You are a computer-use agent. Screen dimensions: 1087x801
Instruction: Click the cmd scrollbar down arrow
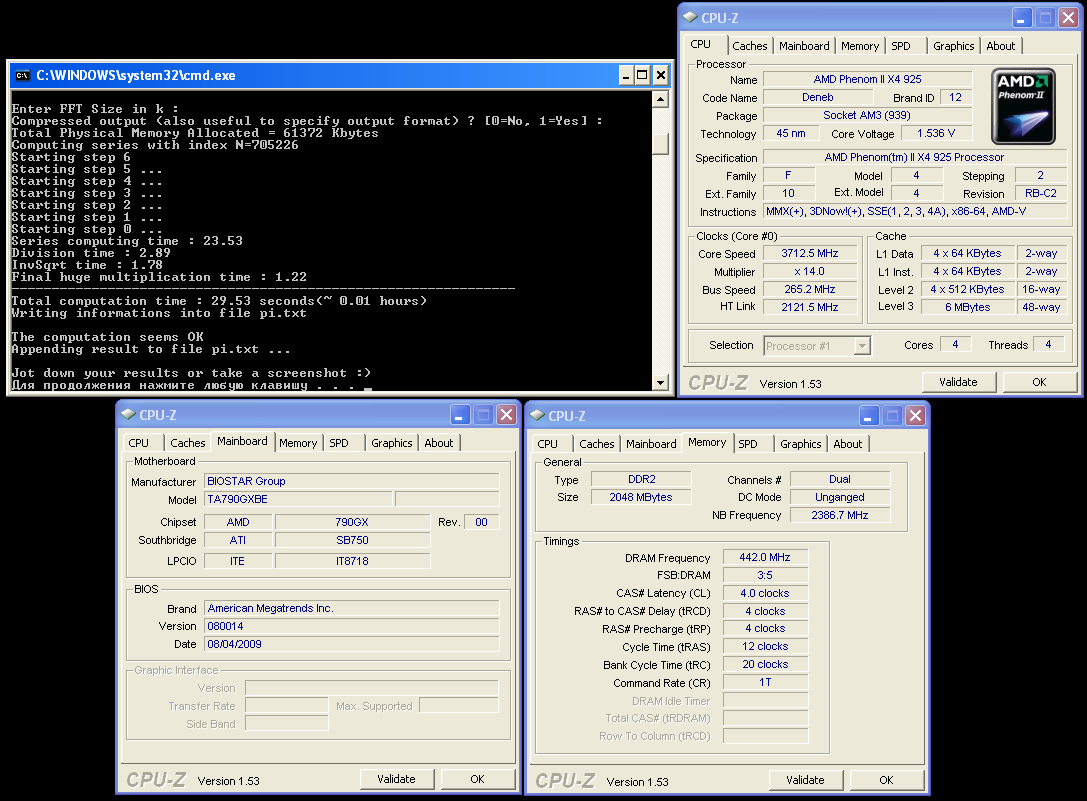661,382
